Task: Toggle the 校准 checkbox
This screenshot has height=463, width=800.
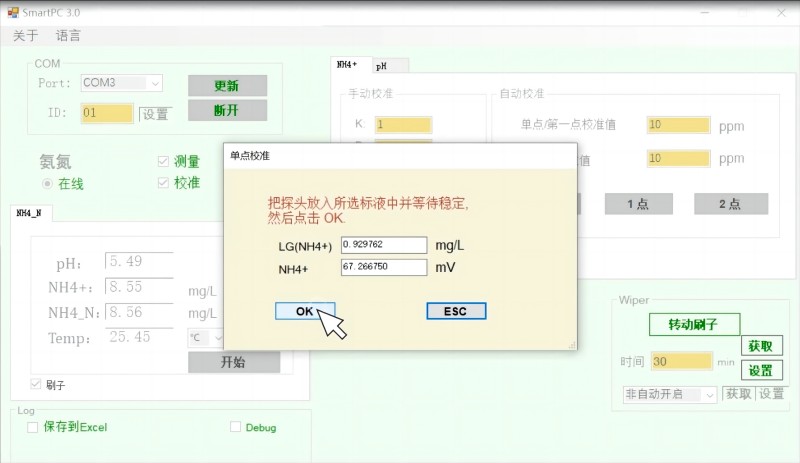Action: (x=163, y=183)
